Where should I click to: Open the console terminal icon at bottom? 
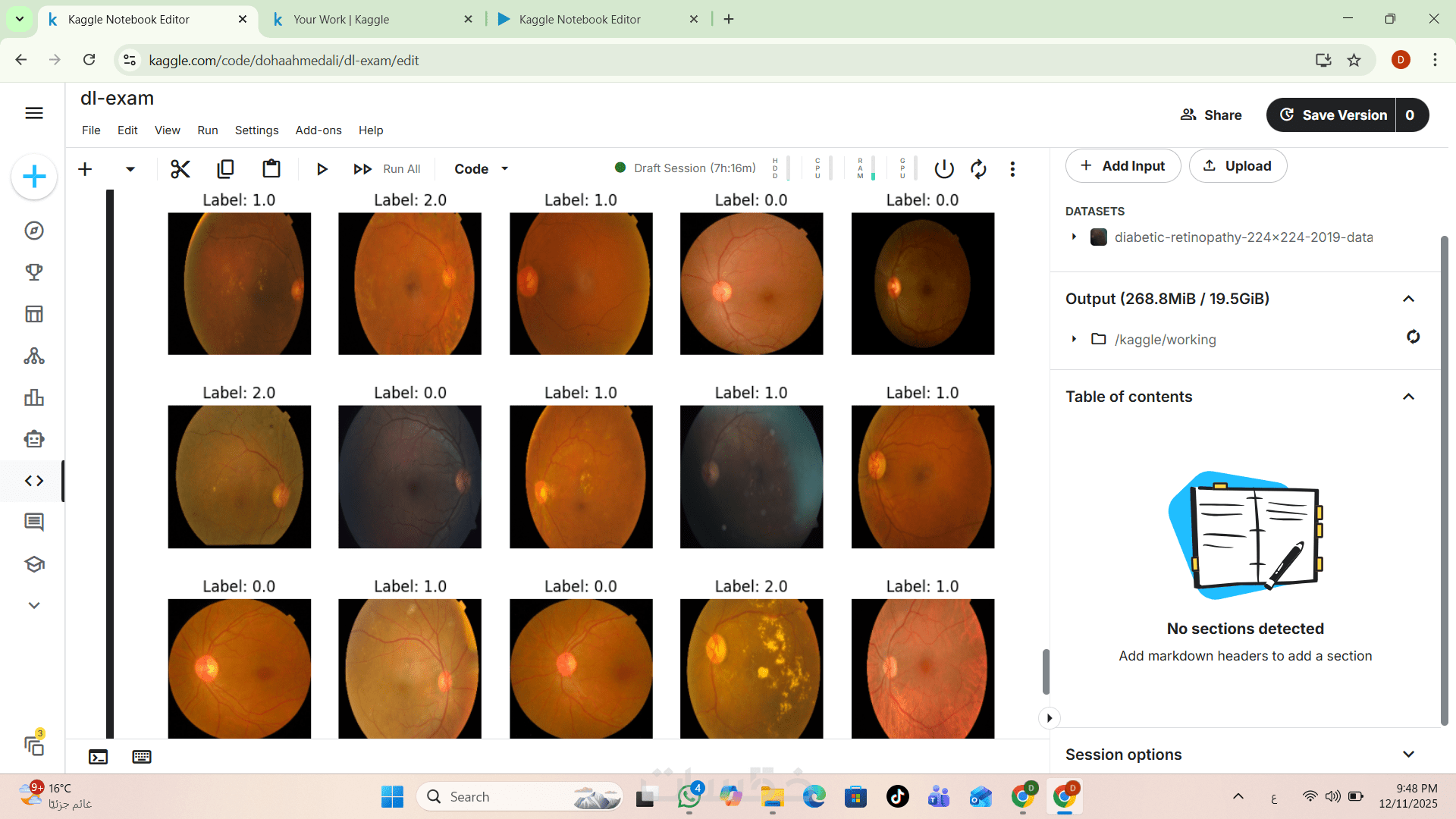(98, 756)
